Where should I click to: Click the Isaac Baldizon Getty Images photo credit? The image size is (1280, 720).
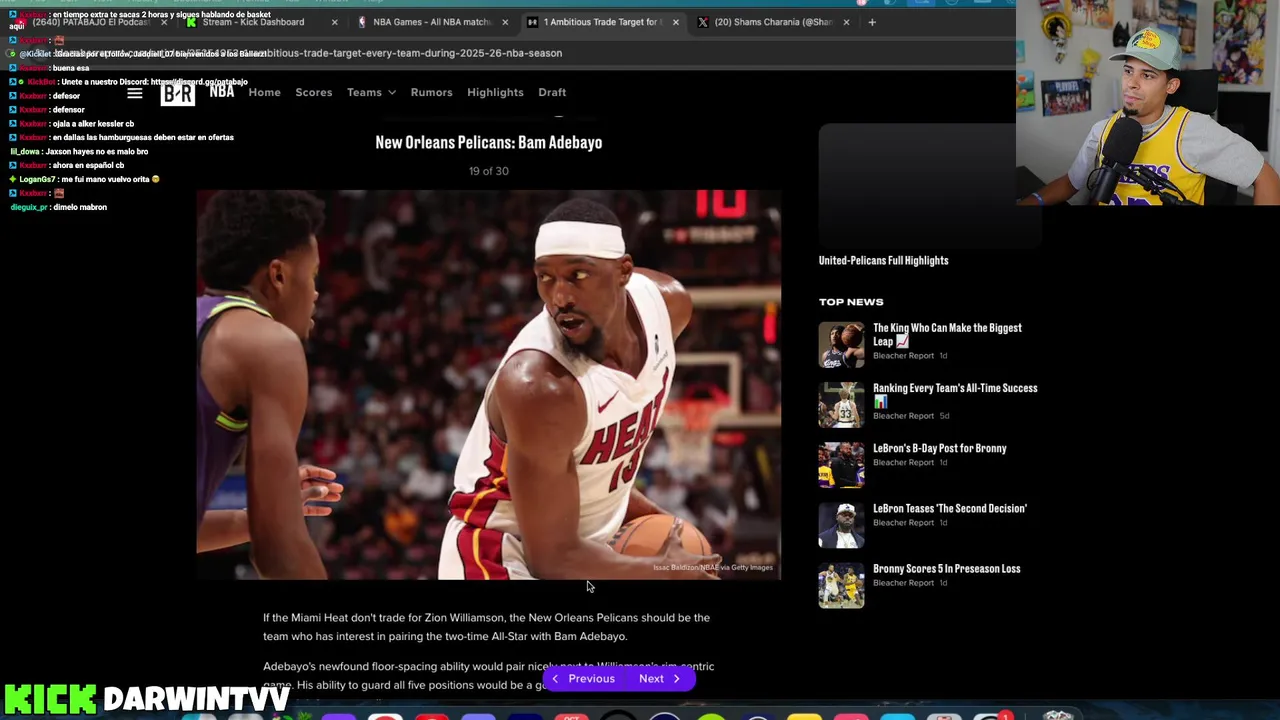coord(713,568)
